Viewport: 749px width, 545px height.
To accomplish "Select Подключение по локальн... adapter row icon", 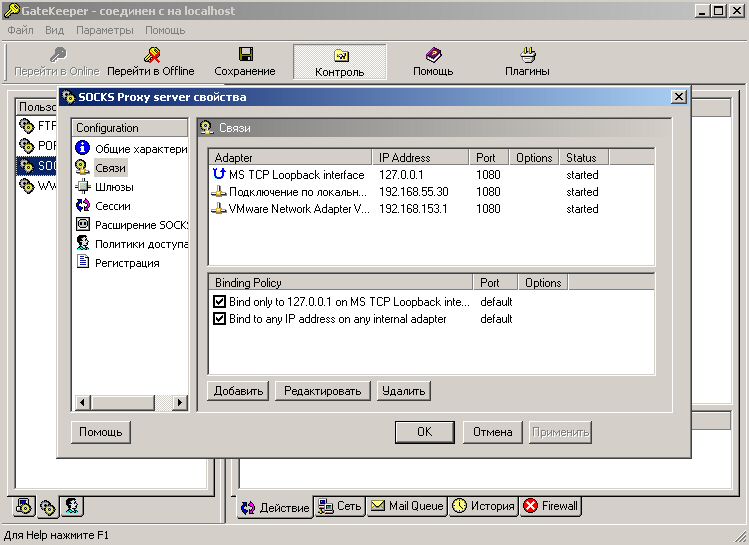I will pyautogui.click(x=219, y=192).
